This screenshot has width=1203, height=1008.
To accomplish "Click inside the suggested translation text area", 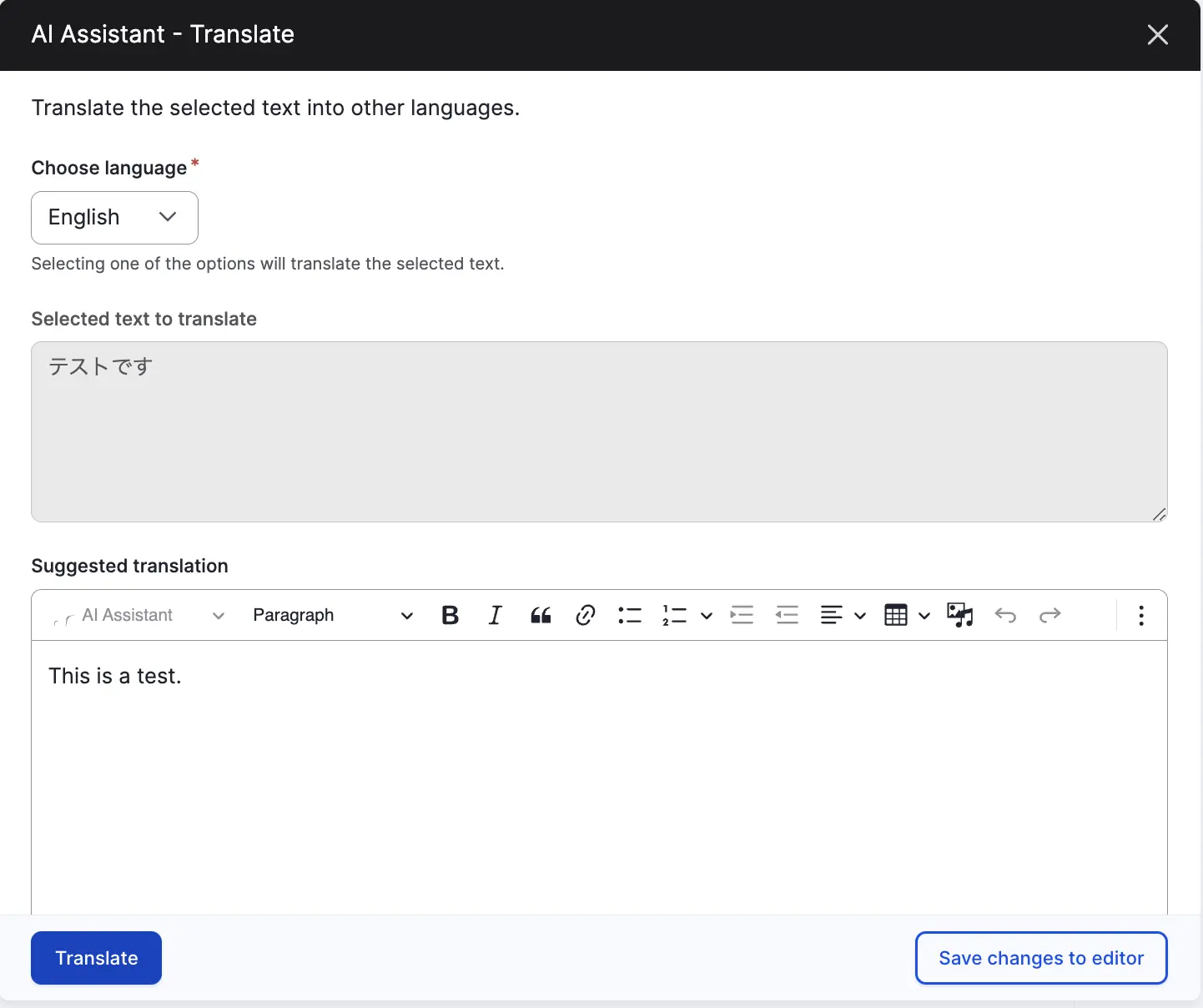I will tap(599, 776).
